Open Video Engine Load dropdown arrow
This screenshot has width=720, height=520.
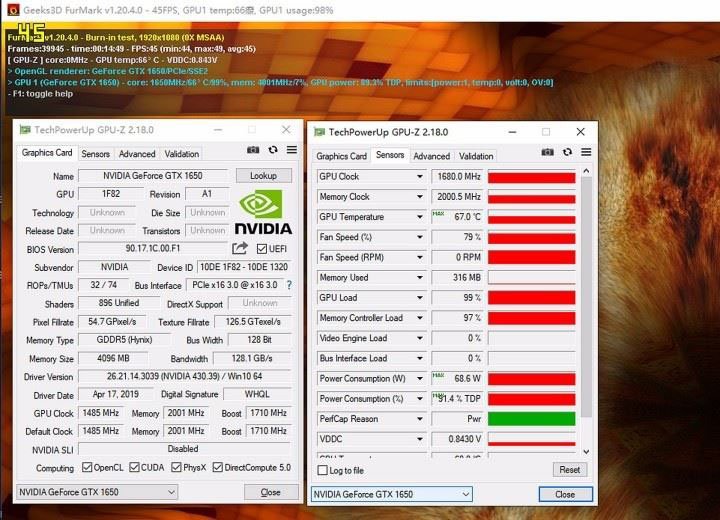[x=419, y=338]
